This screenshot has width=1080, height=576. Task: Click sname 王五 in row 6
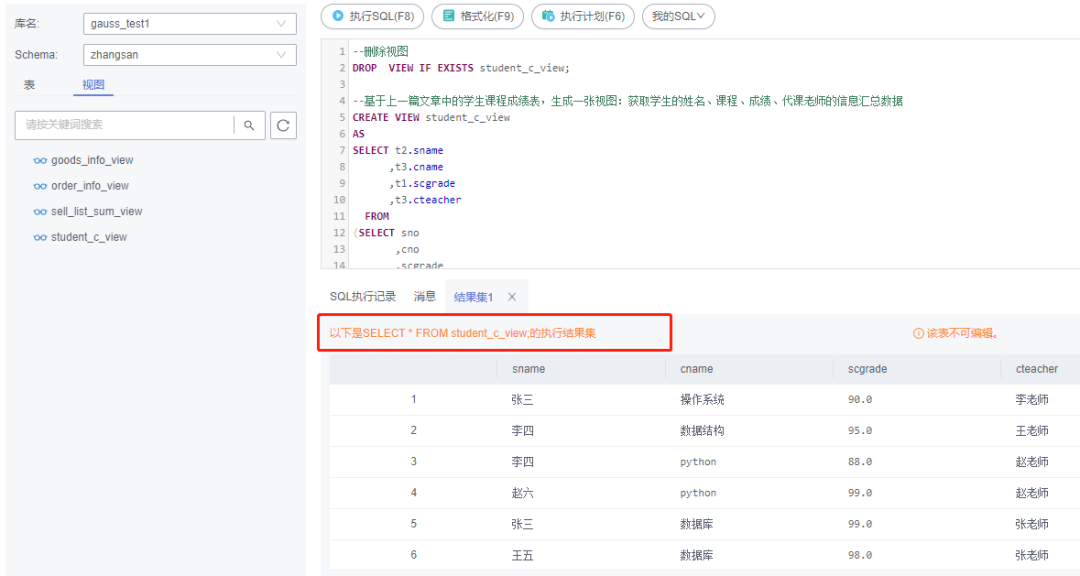522,555
